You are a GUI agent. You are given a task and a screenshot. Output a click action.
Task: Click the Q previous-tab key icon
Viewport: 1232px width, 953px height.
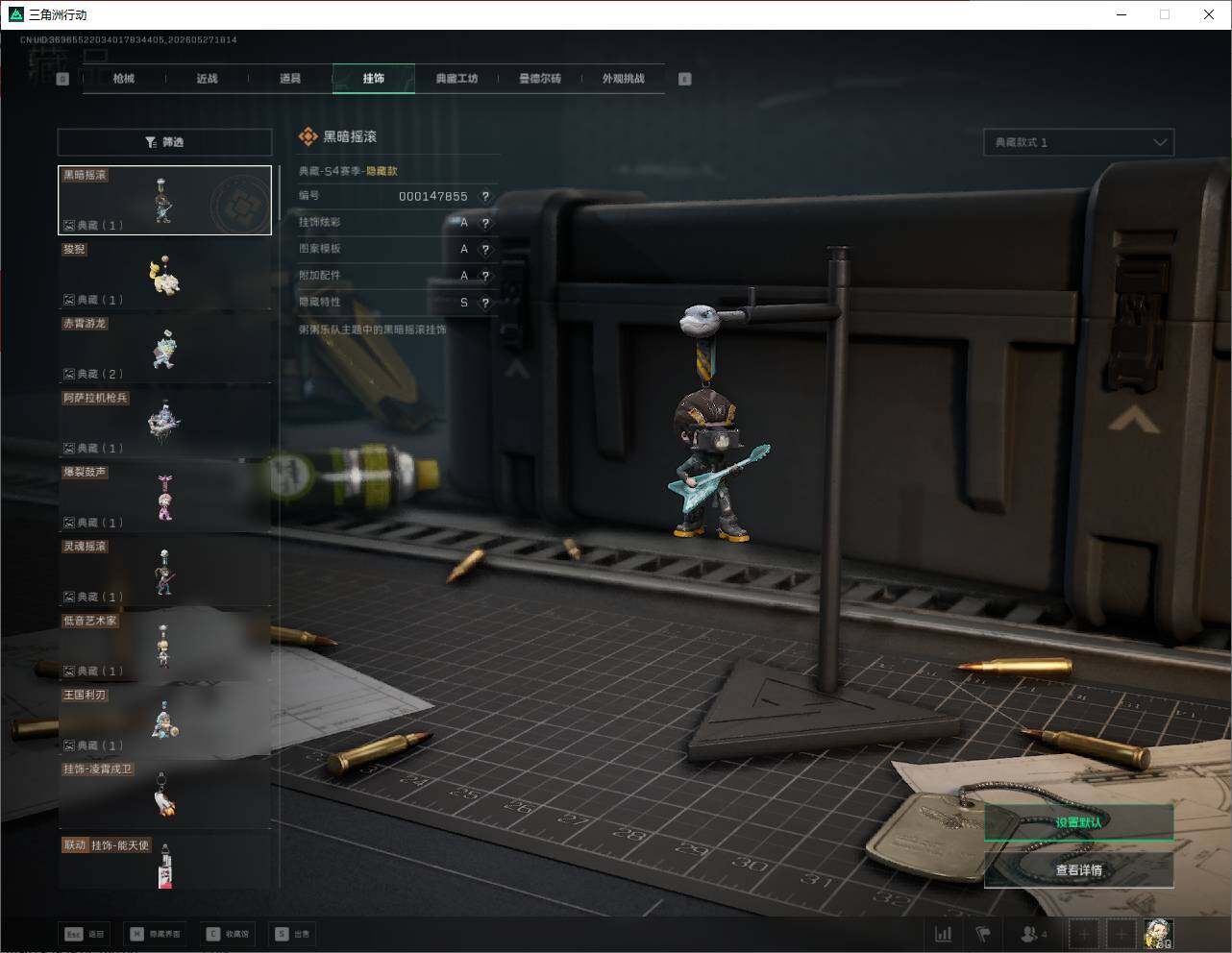[62, 79]
